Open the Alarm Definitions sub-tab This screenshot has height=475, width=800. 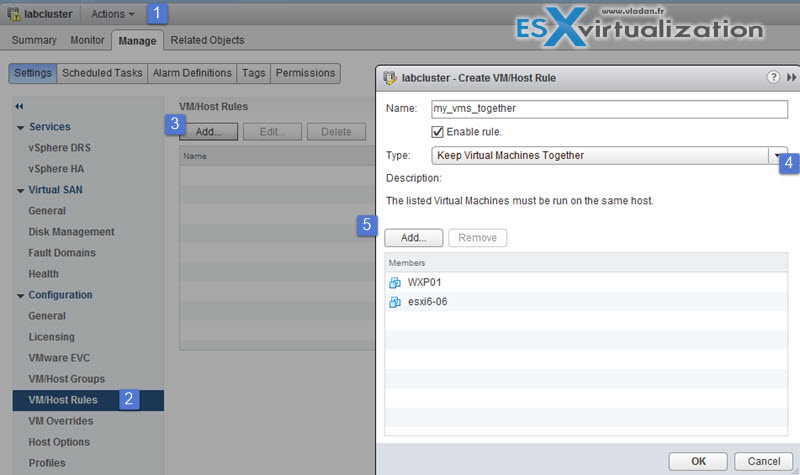tap(192, 73)
